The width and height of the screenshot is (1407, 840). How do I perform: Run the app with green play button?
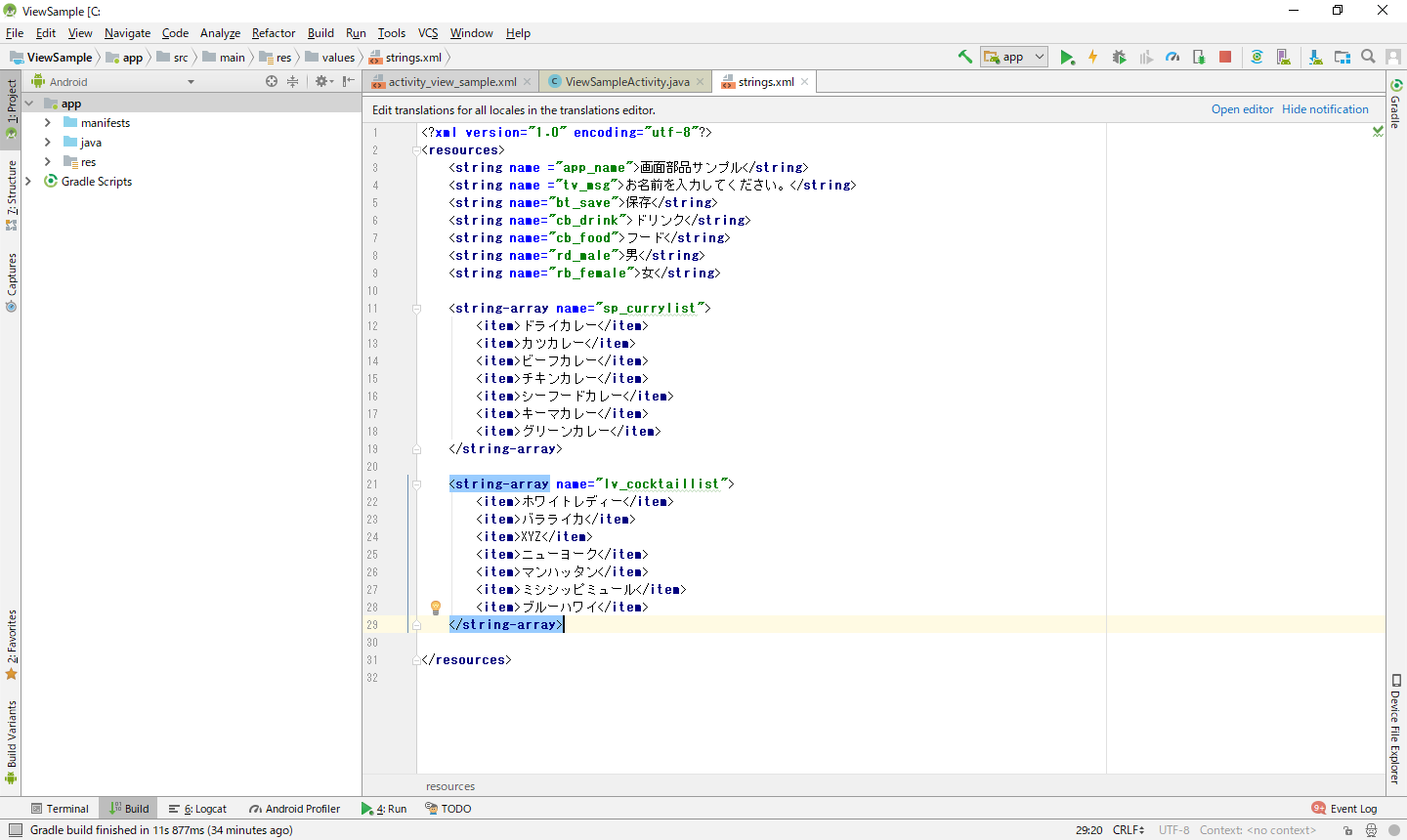(1067, 58)
